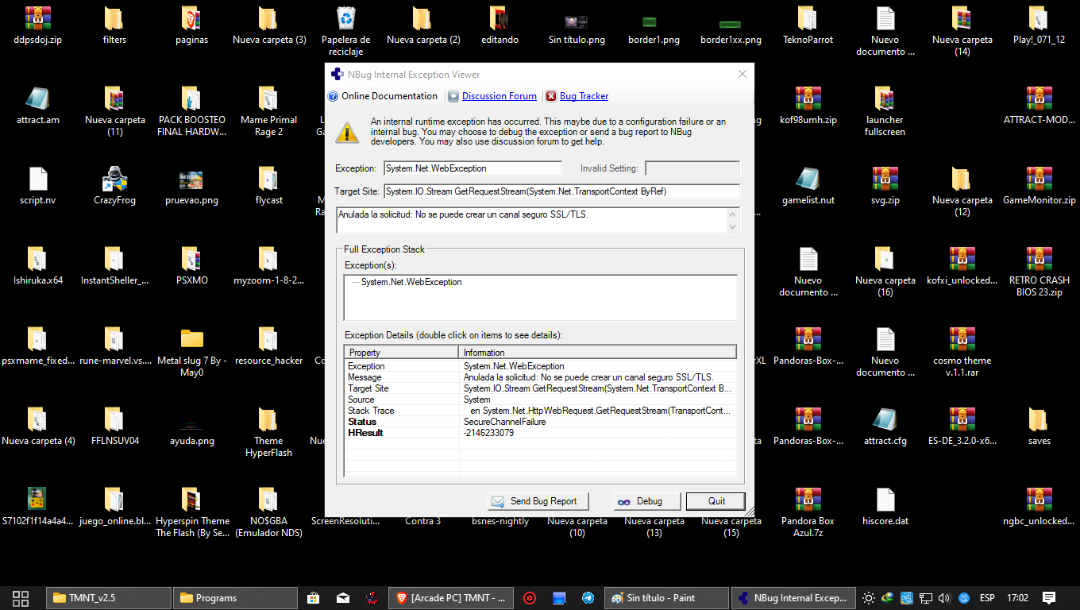
Task: Select System.Net.WebException in the exception tree
Action: click(x=411, y=282)
